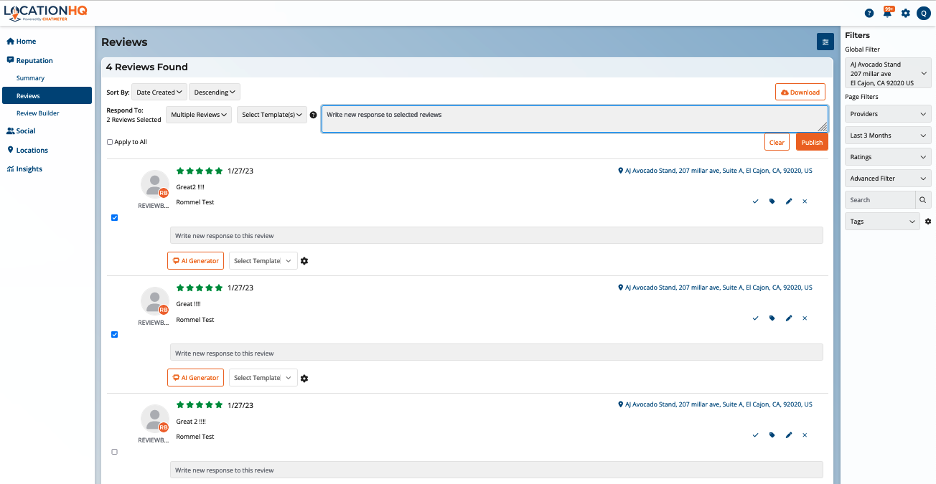The image size is (936, 484).
Task: Open Review Builder in the sidebar
Action: click(x=37, y=113)
